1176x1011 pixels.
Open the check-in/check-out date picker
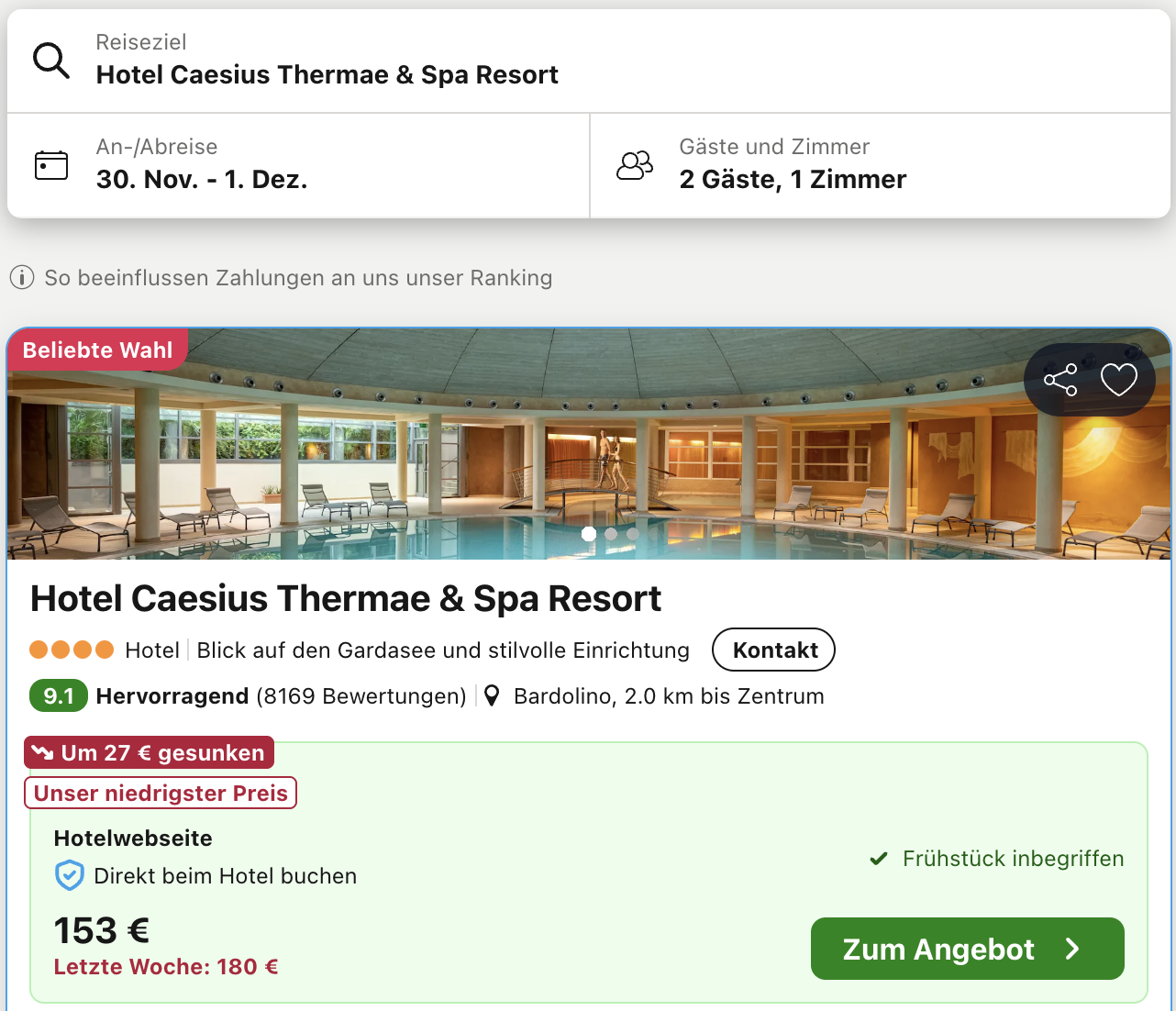pos(202,179)
